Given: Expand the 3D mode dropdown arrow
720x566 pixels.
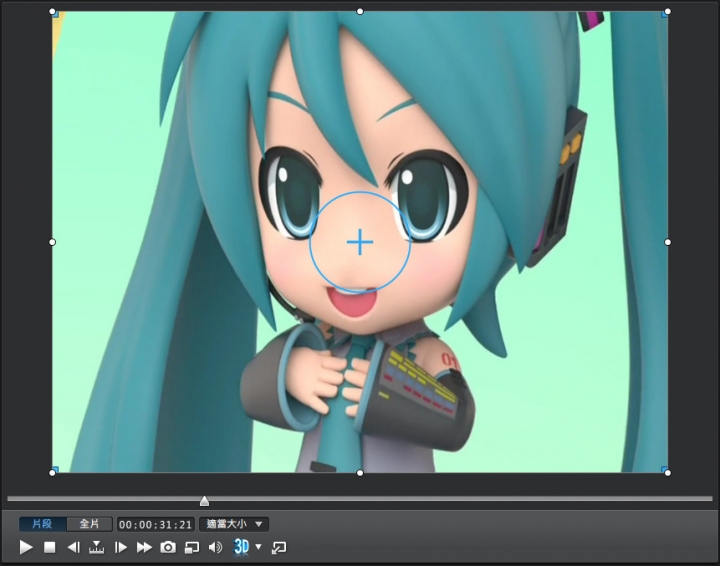Looking at the screenshot, I should [259, 546].
